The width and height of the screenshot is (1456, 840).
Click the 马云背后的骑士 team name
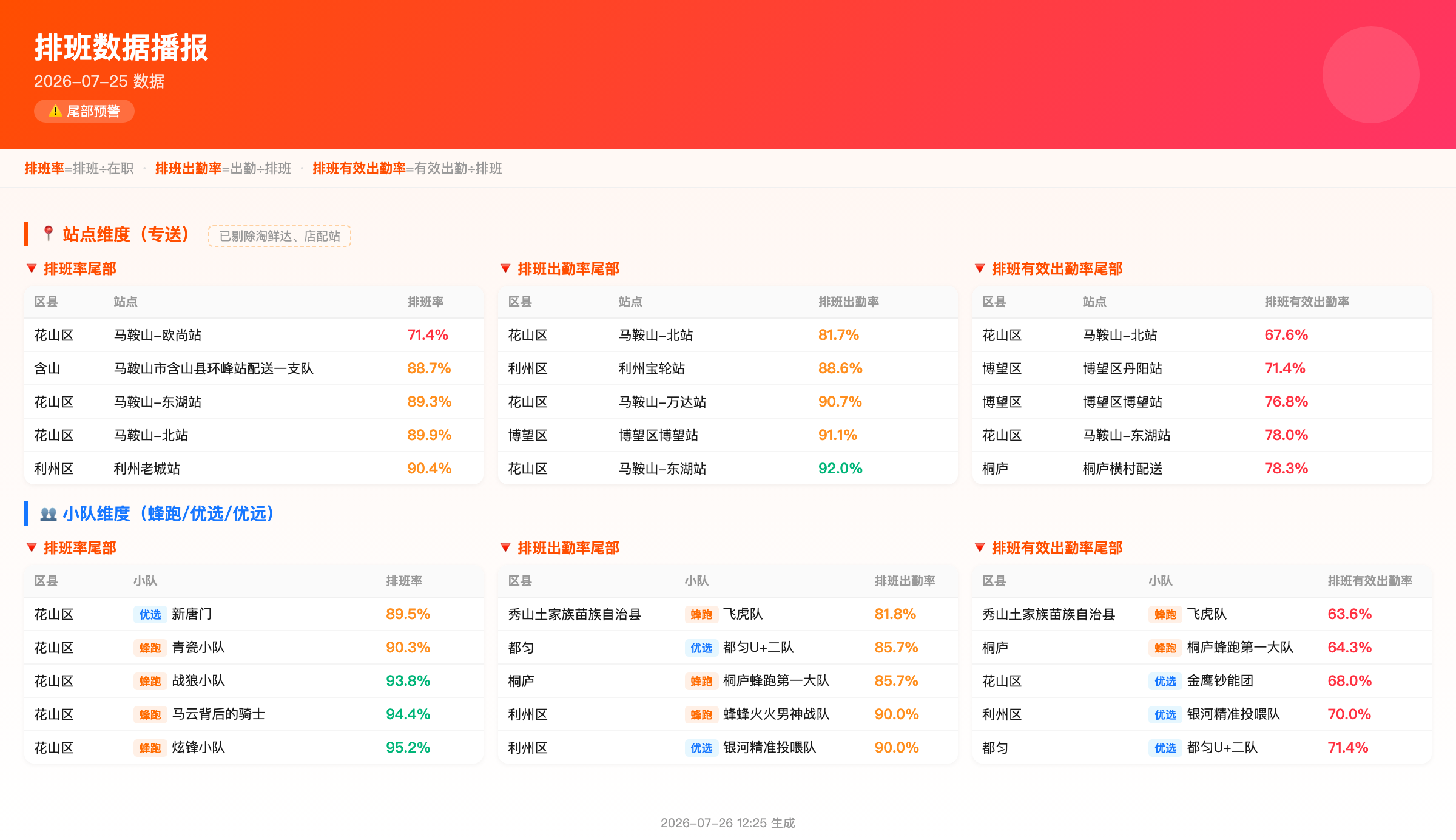(218, 714)
